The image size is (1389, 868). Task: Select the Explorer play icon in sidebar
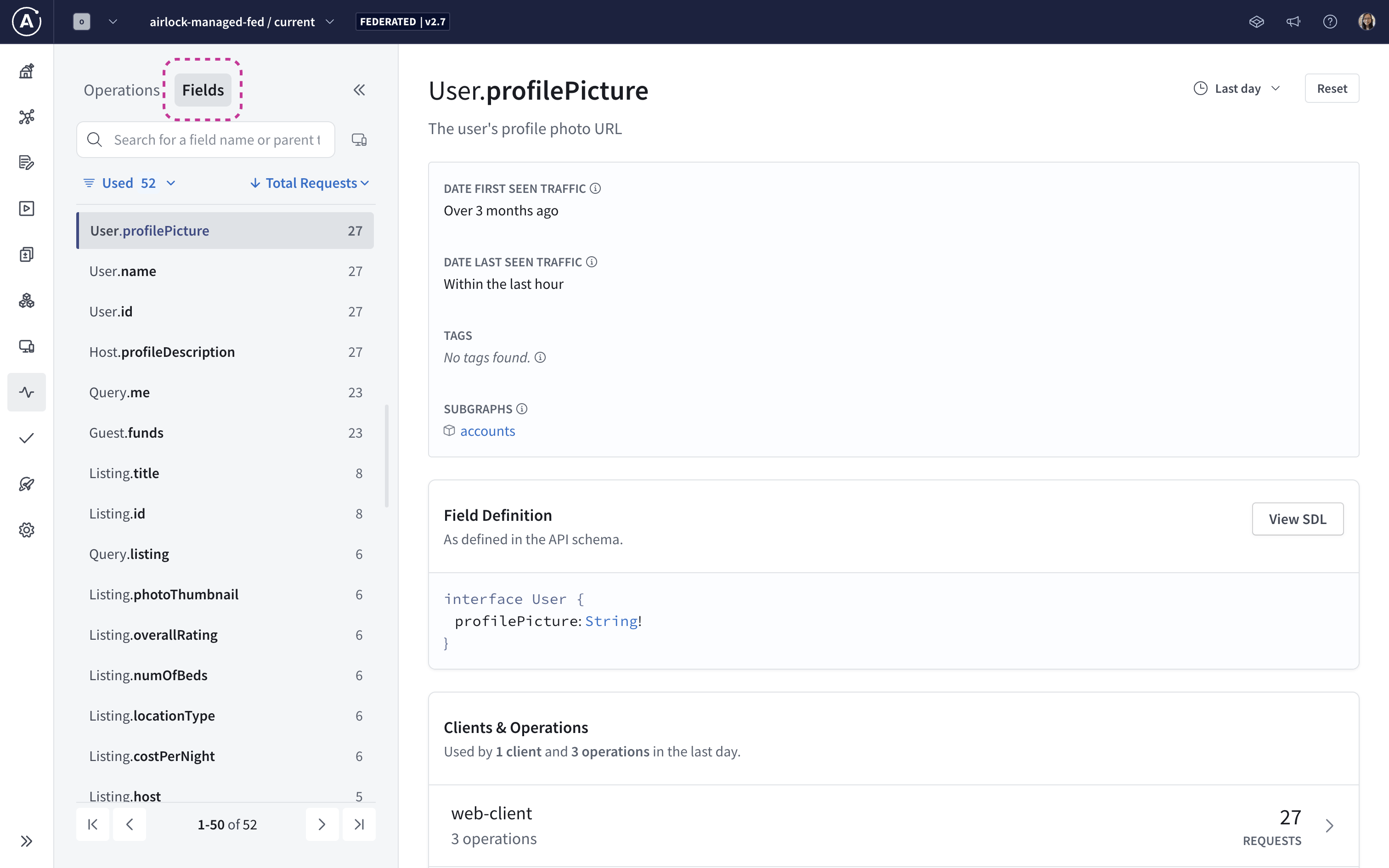click(x=26, y=209)
